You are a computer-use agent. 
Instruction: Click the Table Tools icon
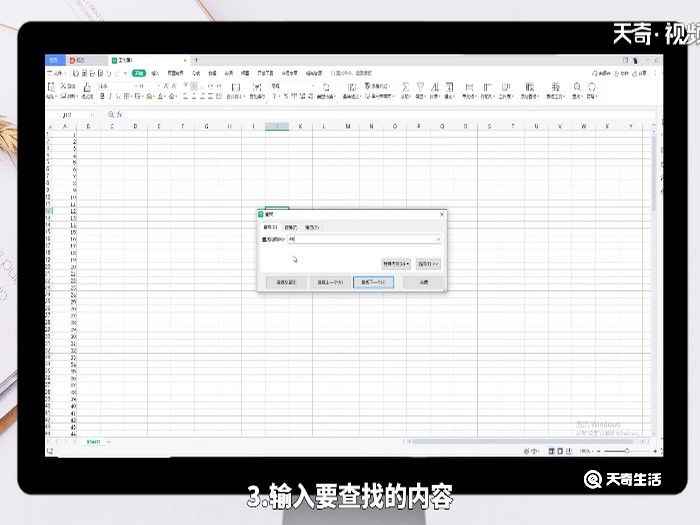click(555, 87)
